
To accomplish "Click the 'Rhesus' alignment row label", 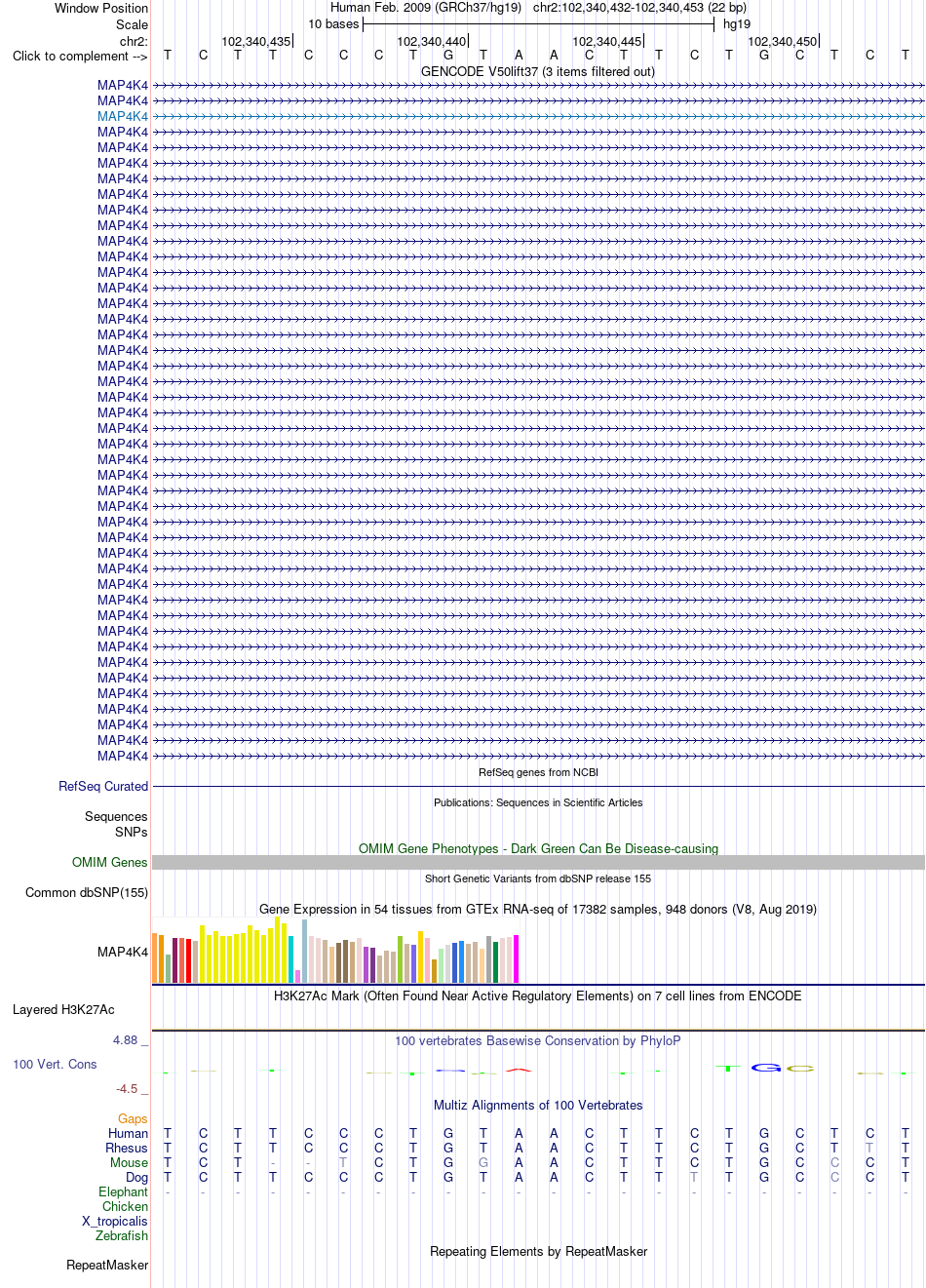I will [127, 1148].
